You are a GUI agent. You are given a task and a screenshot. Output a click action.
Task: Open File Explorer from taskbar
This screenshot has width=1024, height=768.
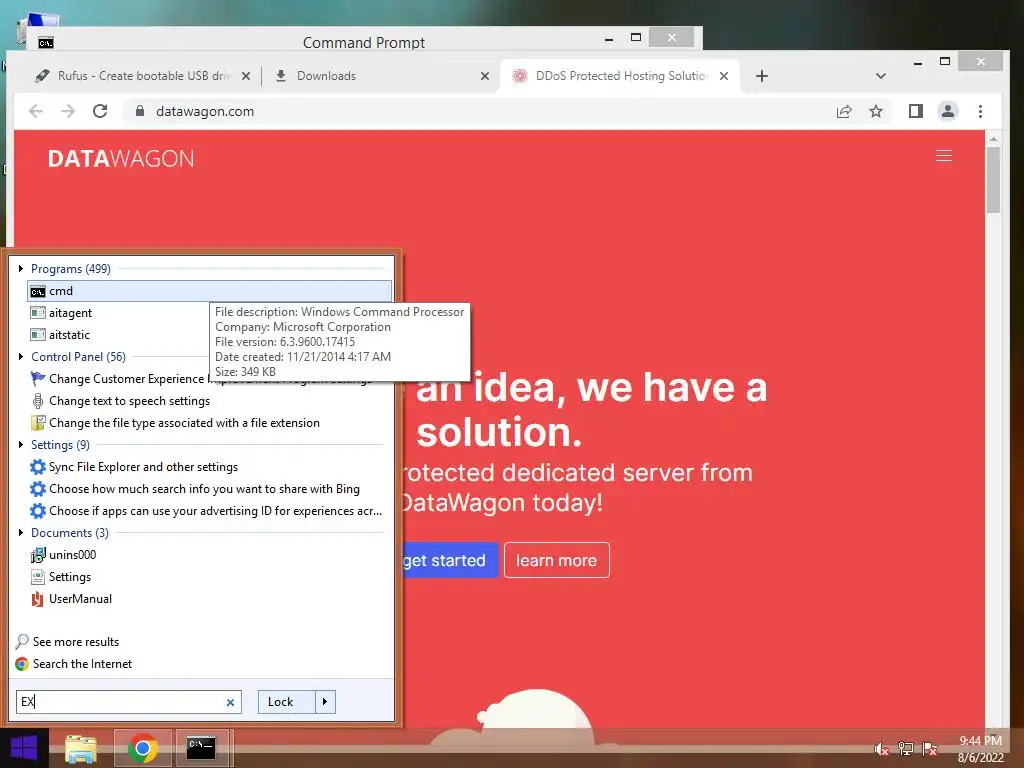[x=81, y=748]
